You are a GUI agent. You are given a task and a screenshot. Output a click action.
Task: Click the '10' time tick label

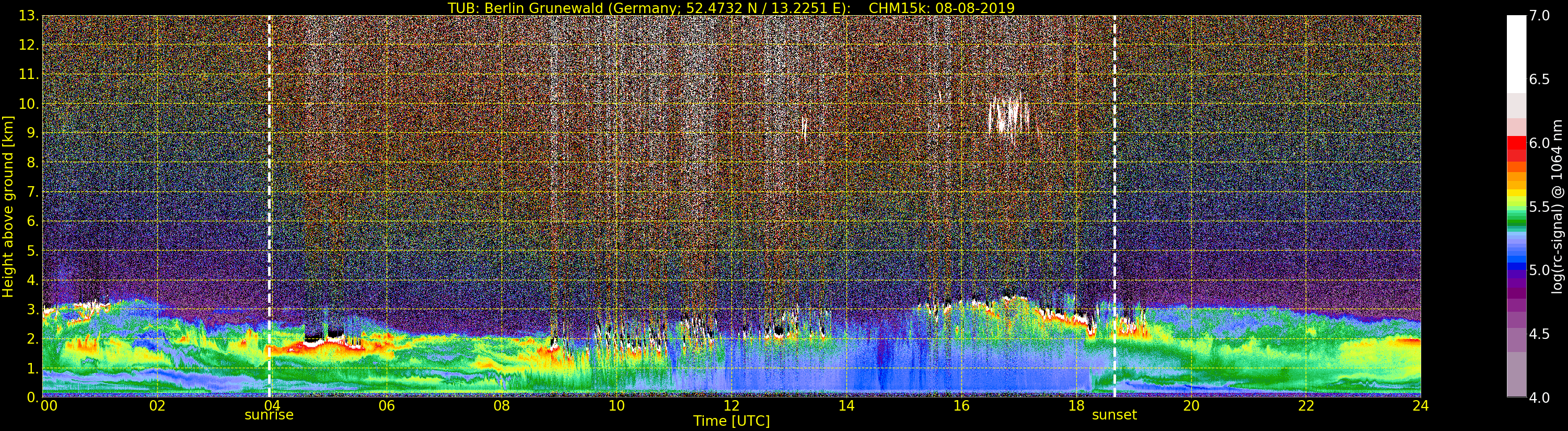tap(617, 406)
